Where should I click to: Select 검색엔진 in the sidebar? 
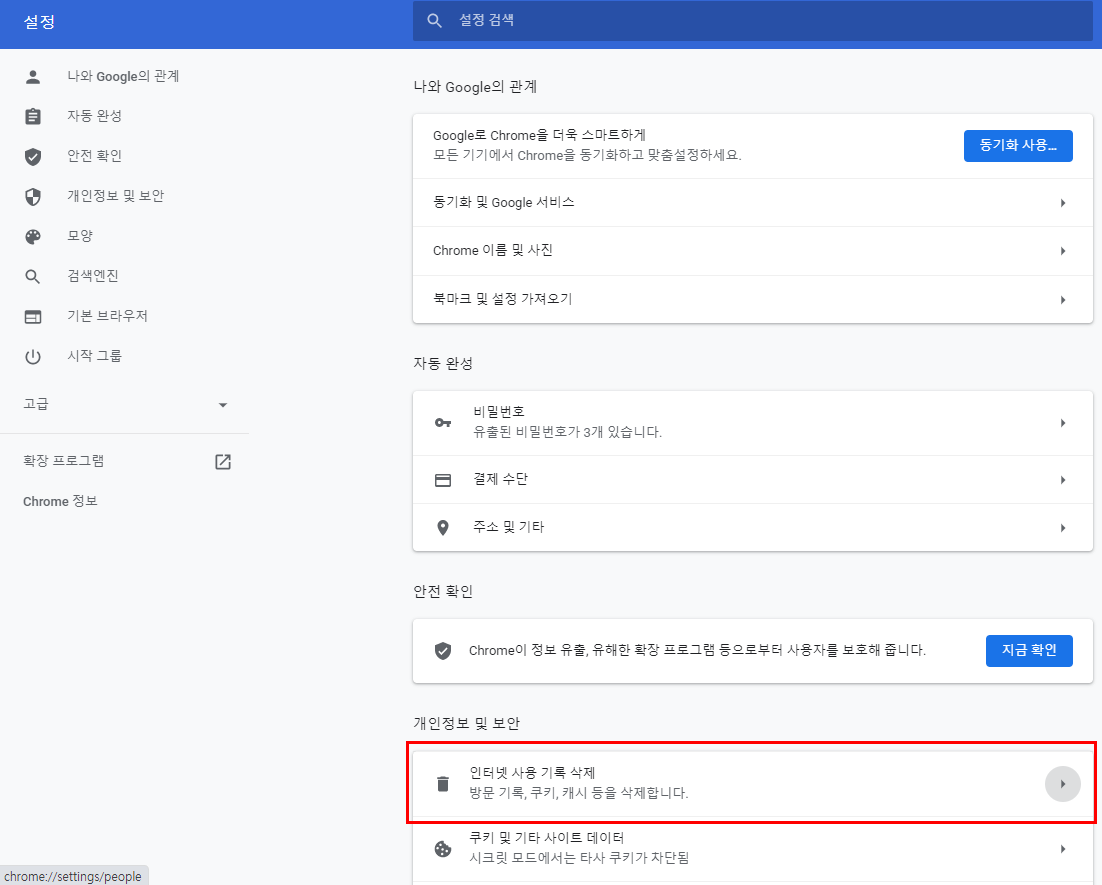click(93, 276)
